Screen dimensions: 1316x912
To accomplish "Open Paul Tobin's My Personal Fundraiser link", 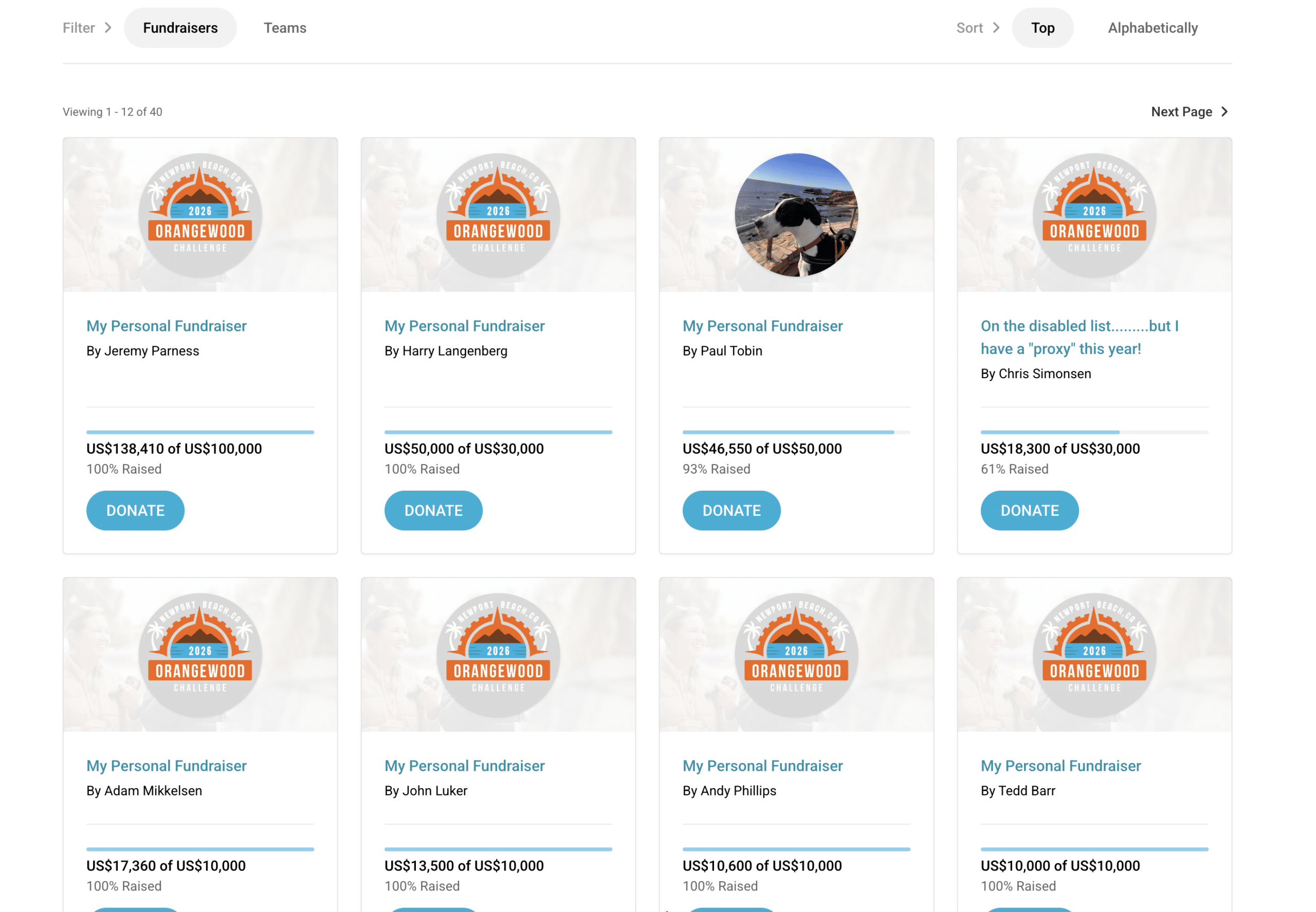I will [763, 326].
